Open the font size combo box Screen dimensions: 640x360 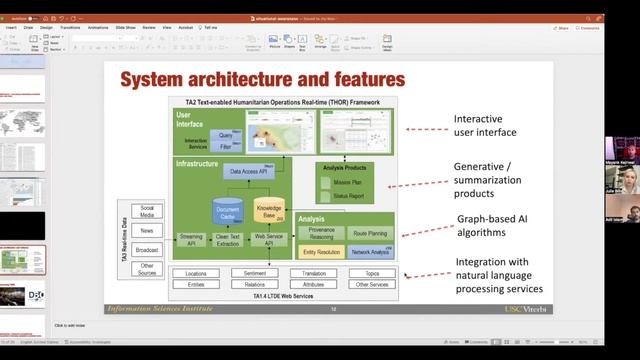[x=131, y=38]
